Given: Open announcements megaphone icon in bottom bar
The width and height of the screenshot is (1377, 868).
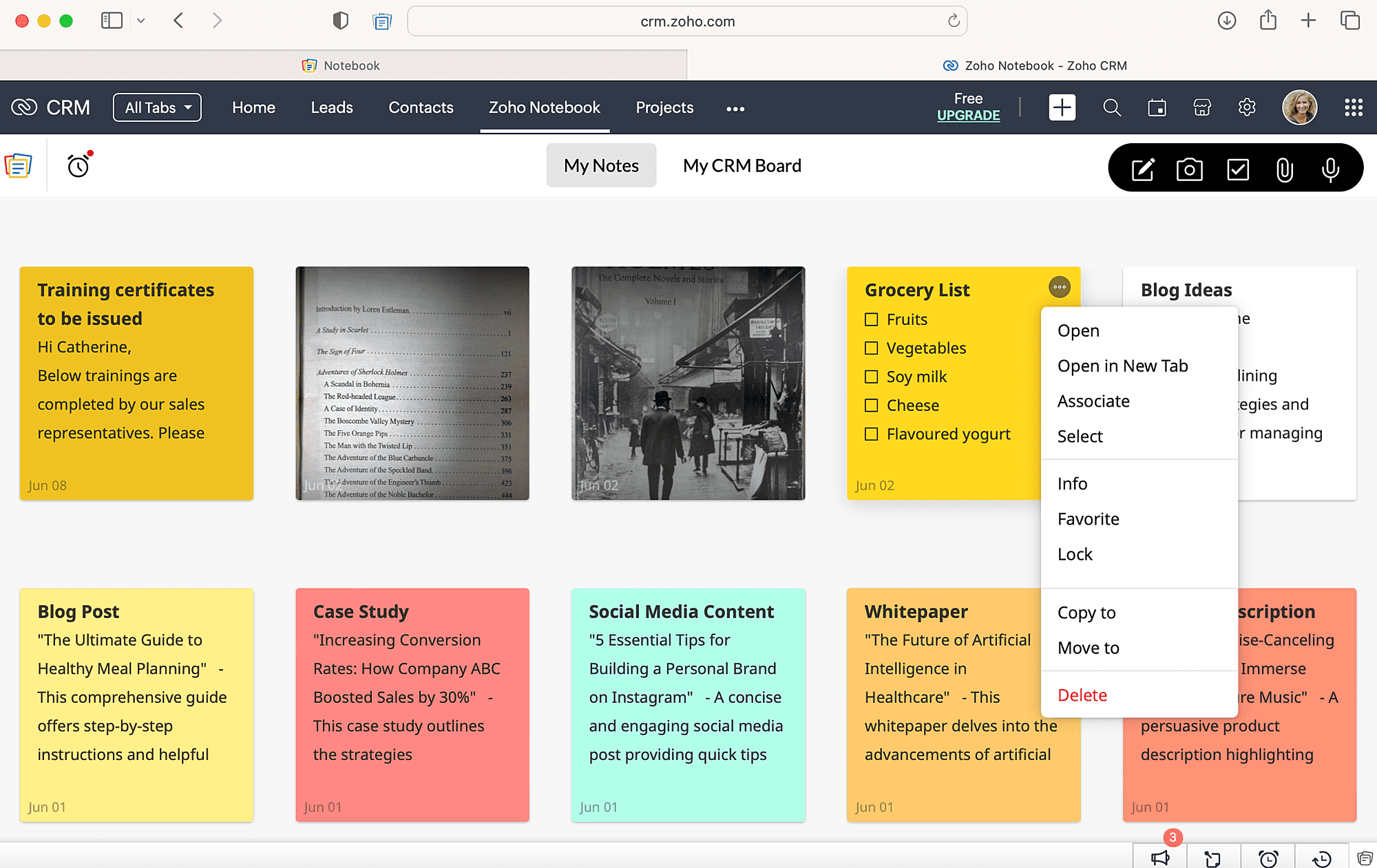Looking at the screenshot, I should click(1160, 858).
